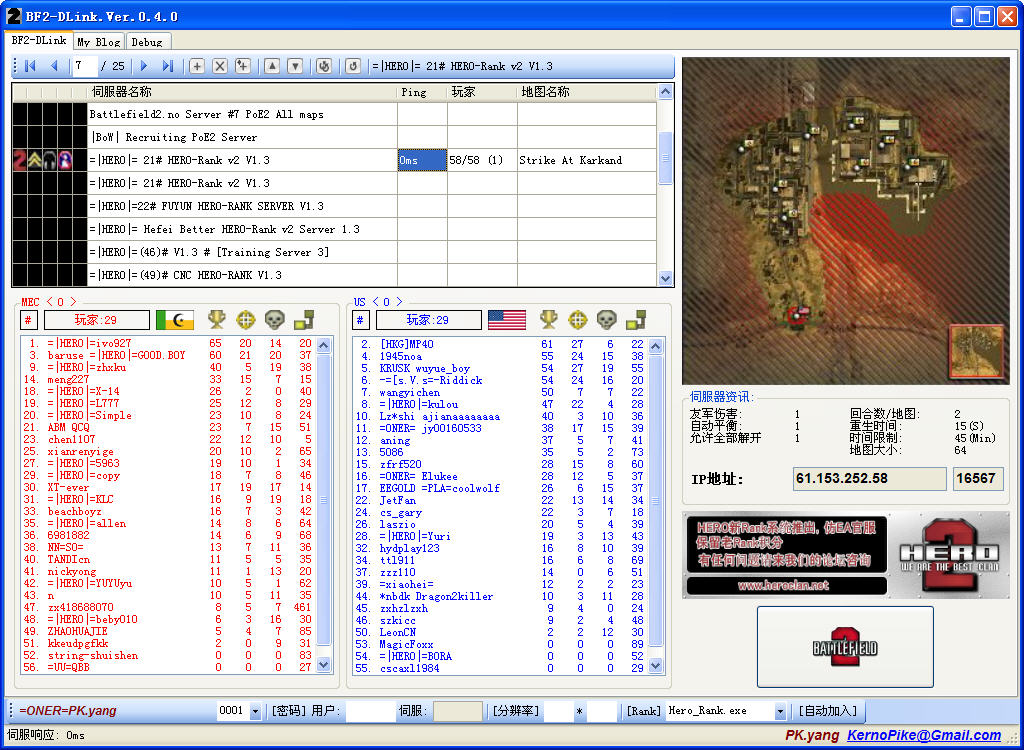
Task: Jump to the last server record
Action: (168, 66)
